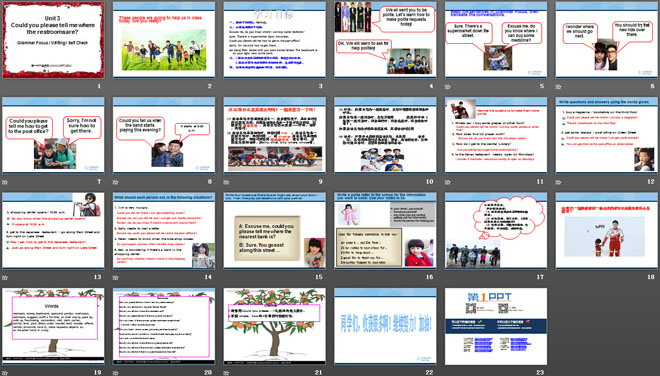Select slide 17 with cloud thought bubble
660x376 pixels.
(496, 230)
